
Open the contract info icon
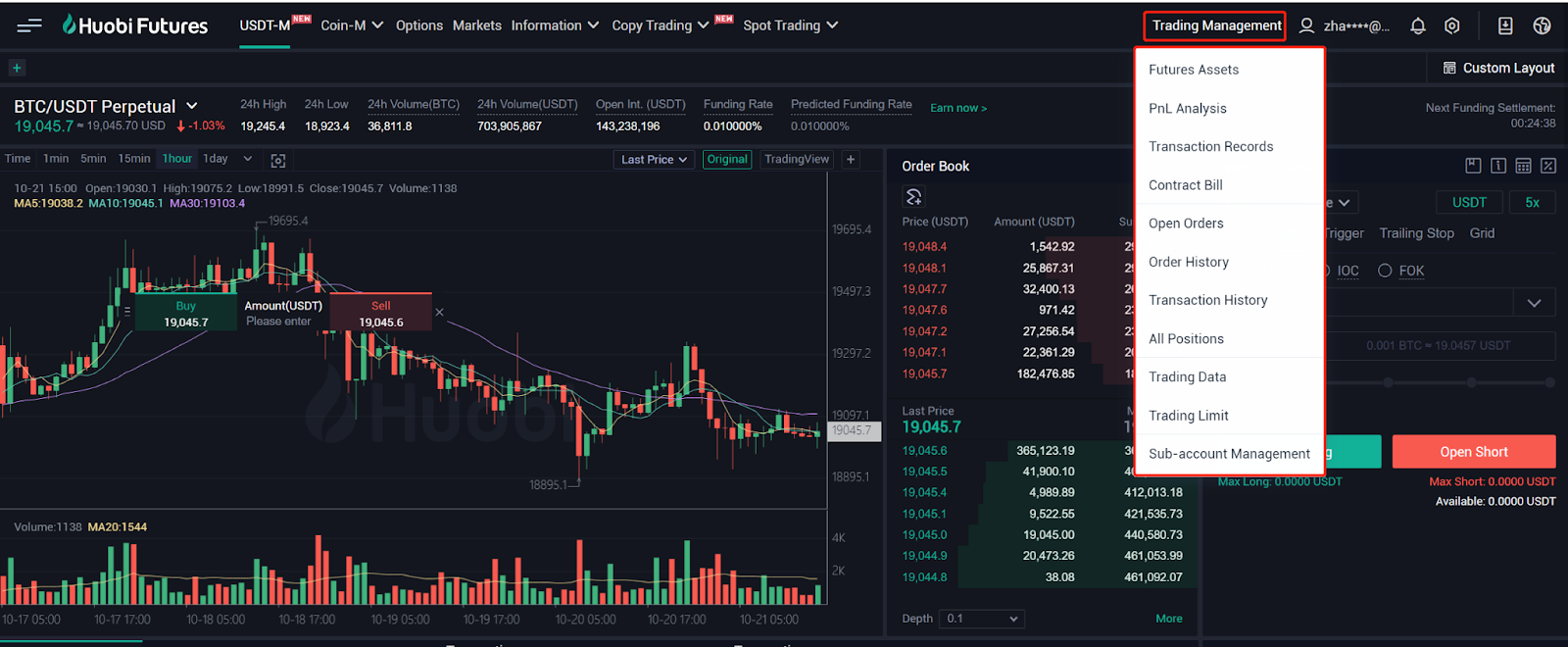point(1497,166)
